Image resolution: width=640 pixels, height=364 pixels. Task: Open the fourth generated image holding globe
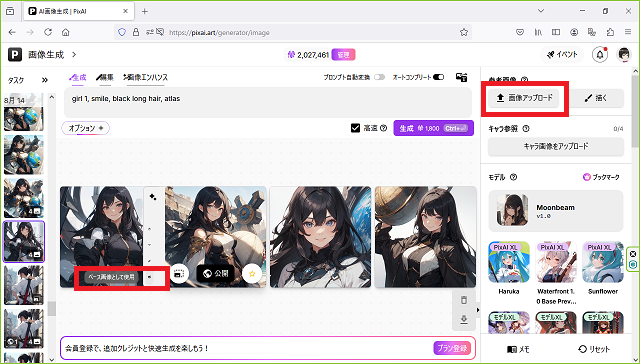click(425, 237)
